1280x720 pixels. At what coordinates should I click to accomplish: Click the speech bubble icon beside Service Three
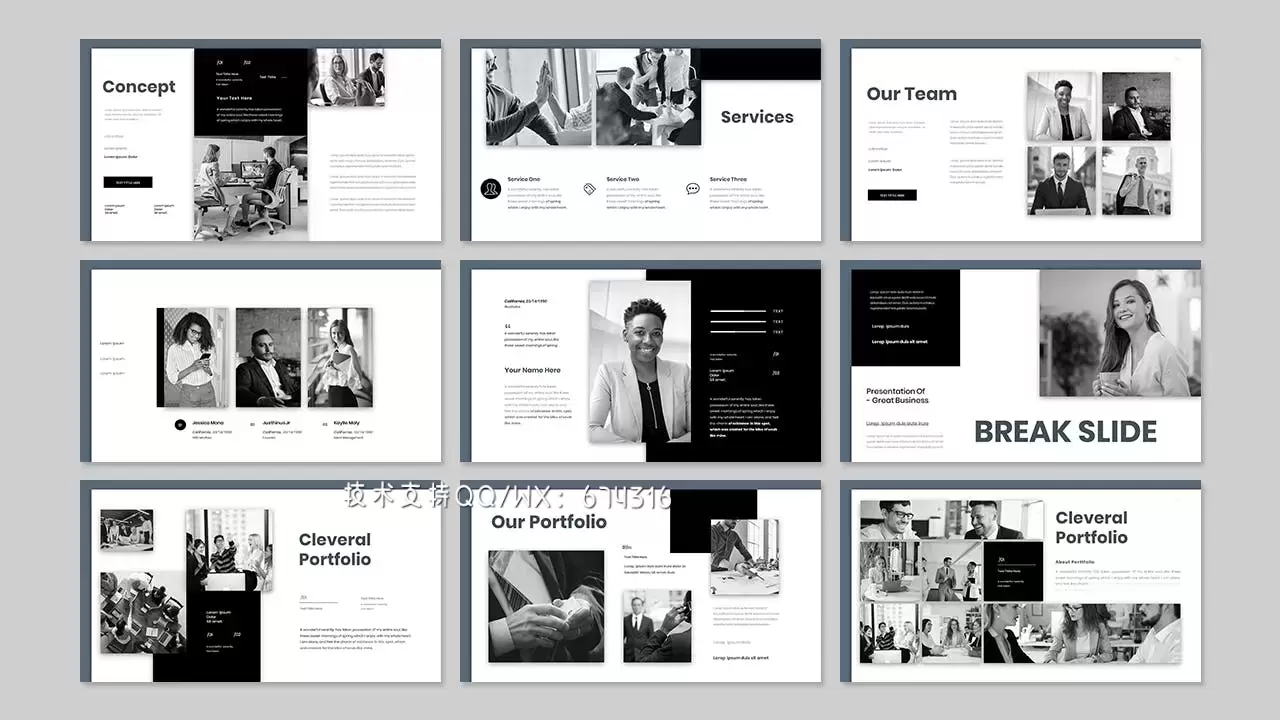coord(693,188)
